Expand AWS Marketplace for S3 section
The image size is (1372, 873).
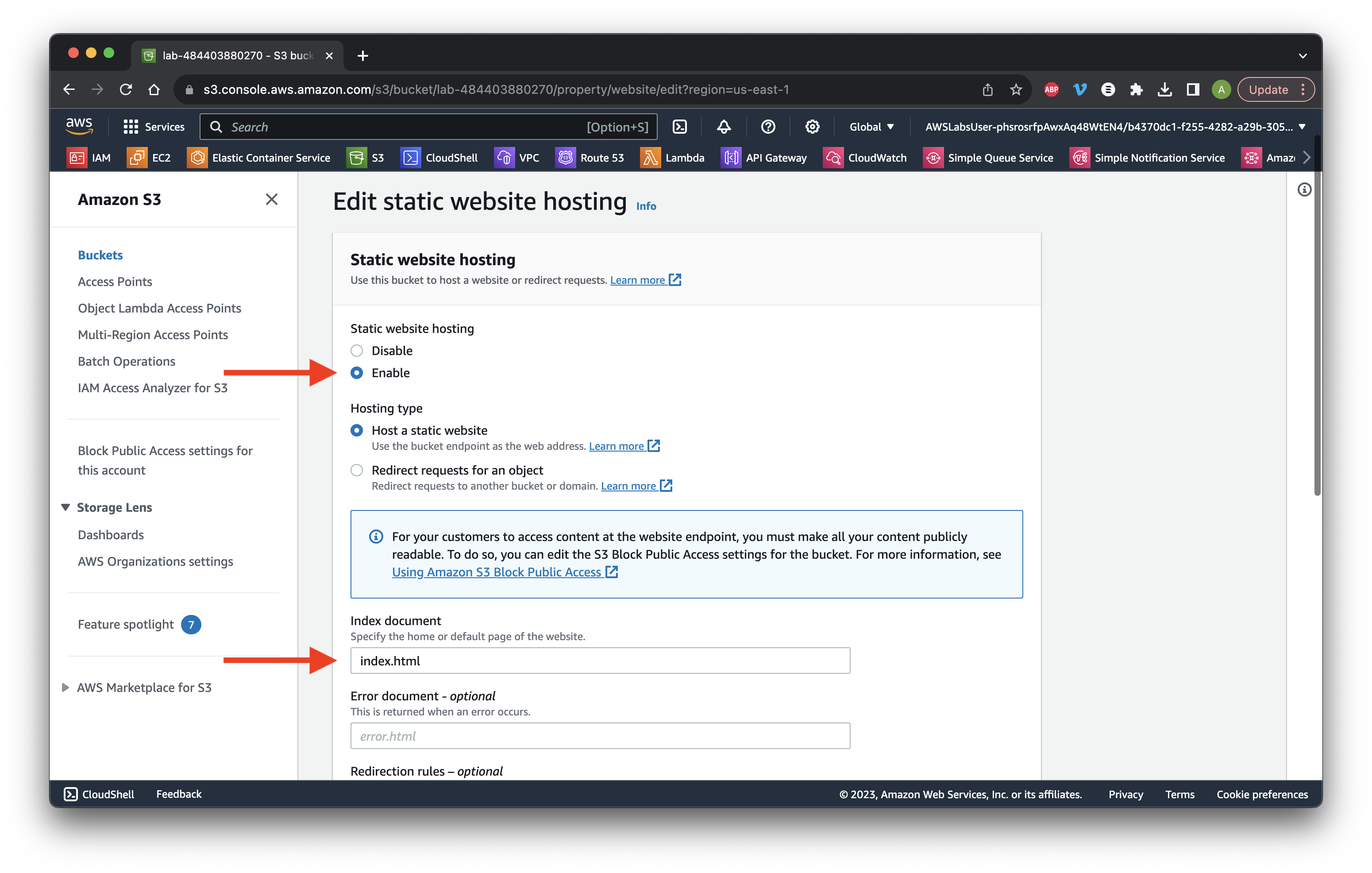point(66,687)
